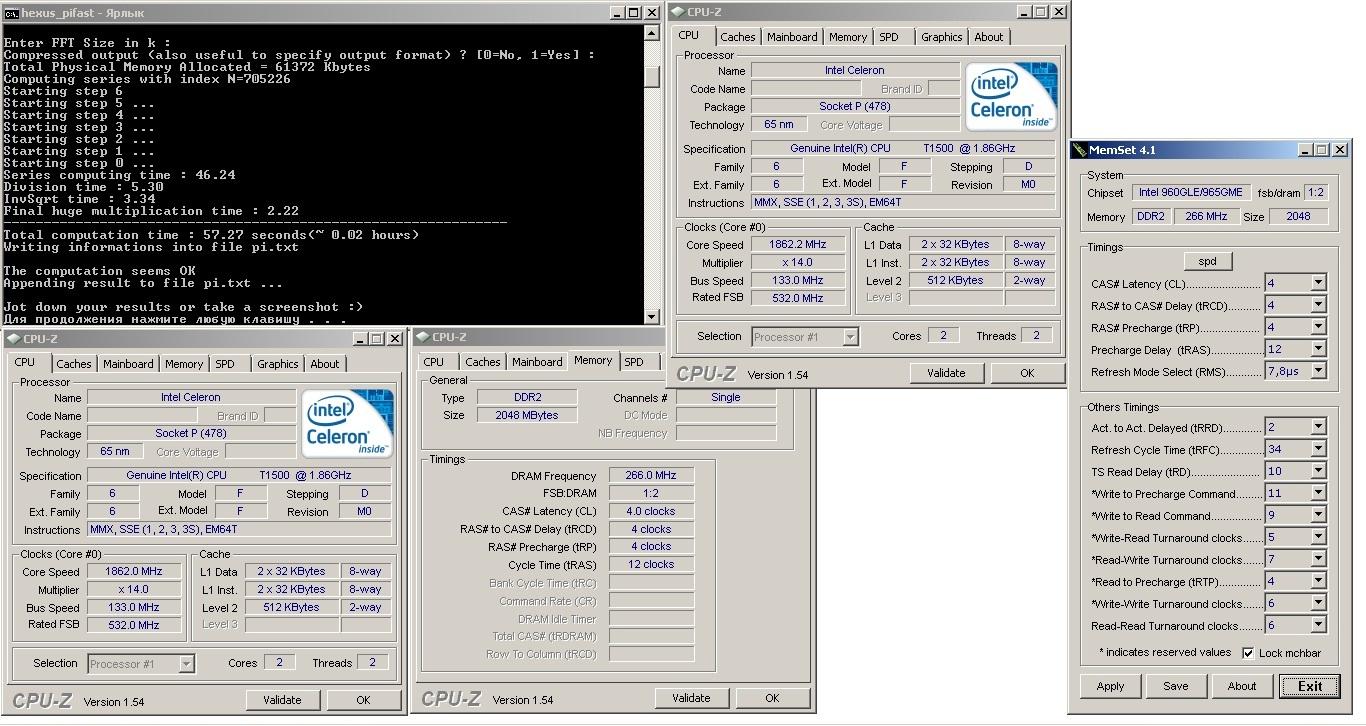Click the Single channels value in CPU-Z
This screenshot has width=1366, height=726.
point(726,397)
